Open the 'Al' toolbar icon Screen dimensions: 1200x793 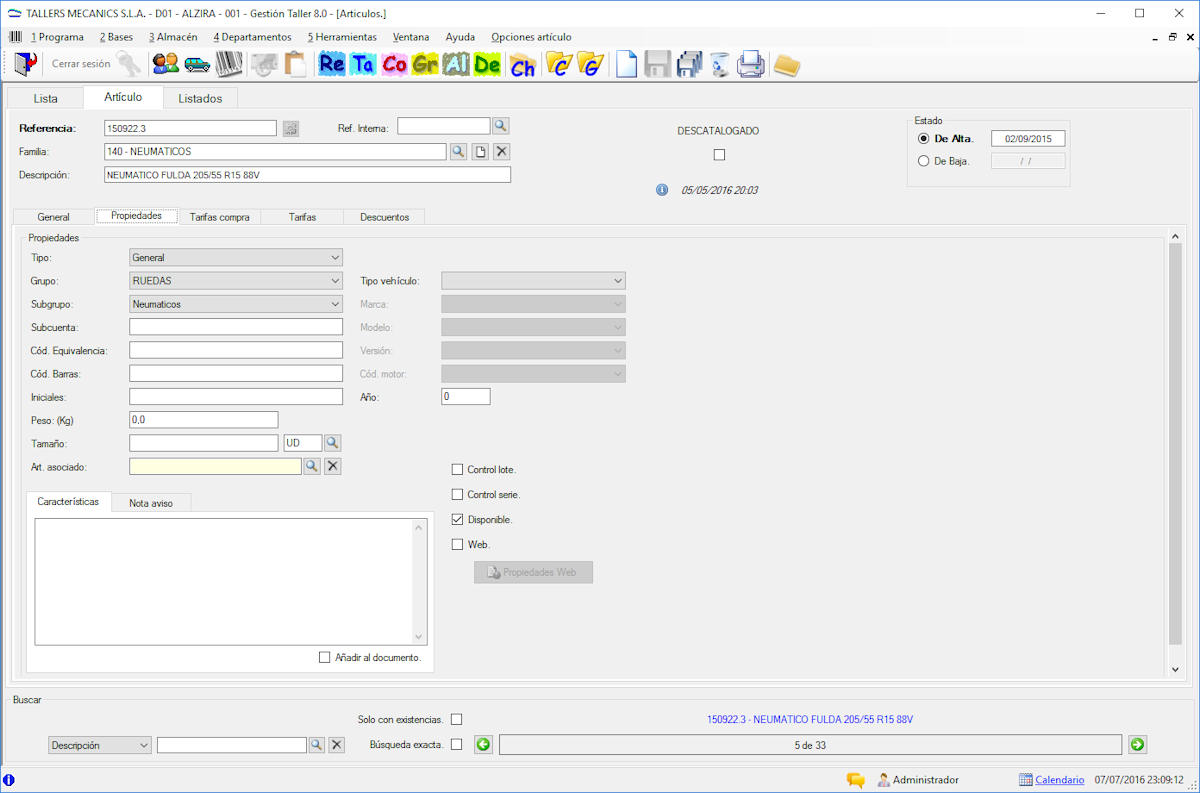click(x=456, y=64)
